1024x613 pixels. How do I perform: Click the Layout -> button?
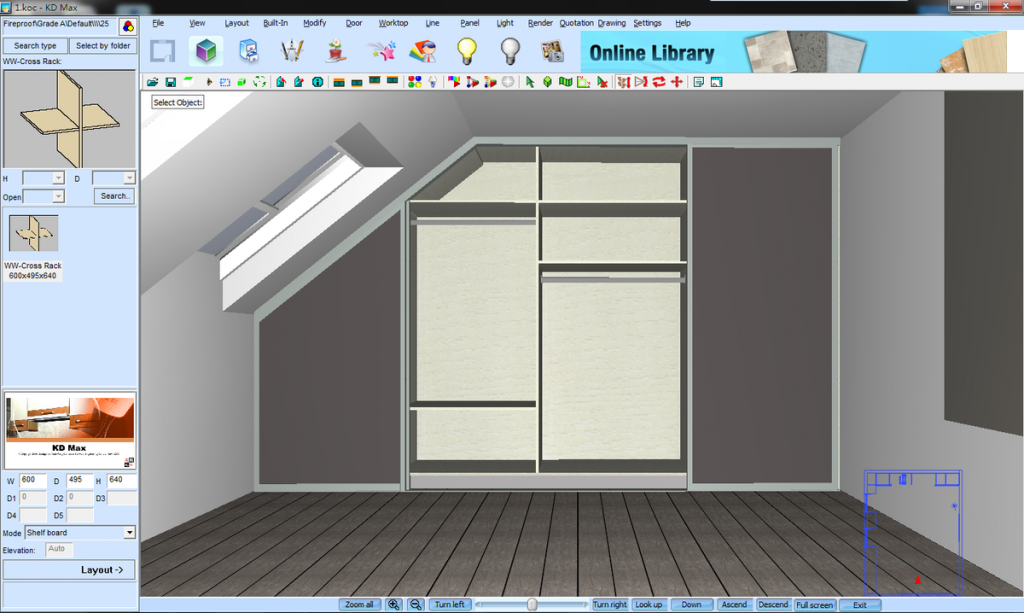pyautogui.click(x=69, y=570)
